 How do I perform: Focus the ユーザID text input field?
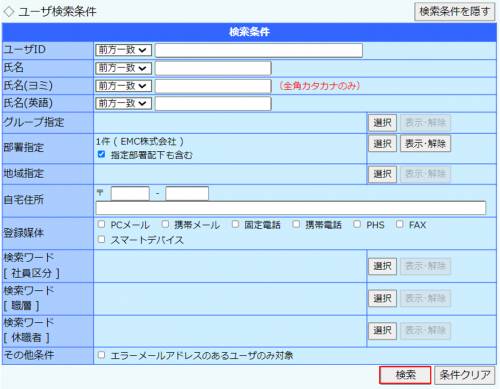[259, 50]
